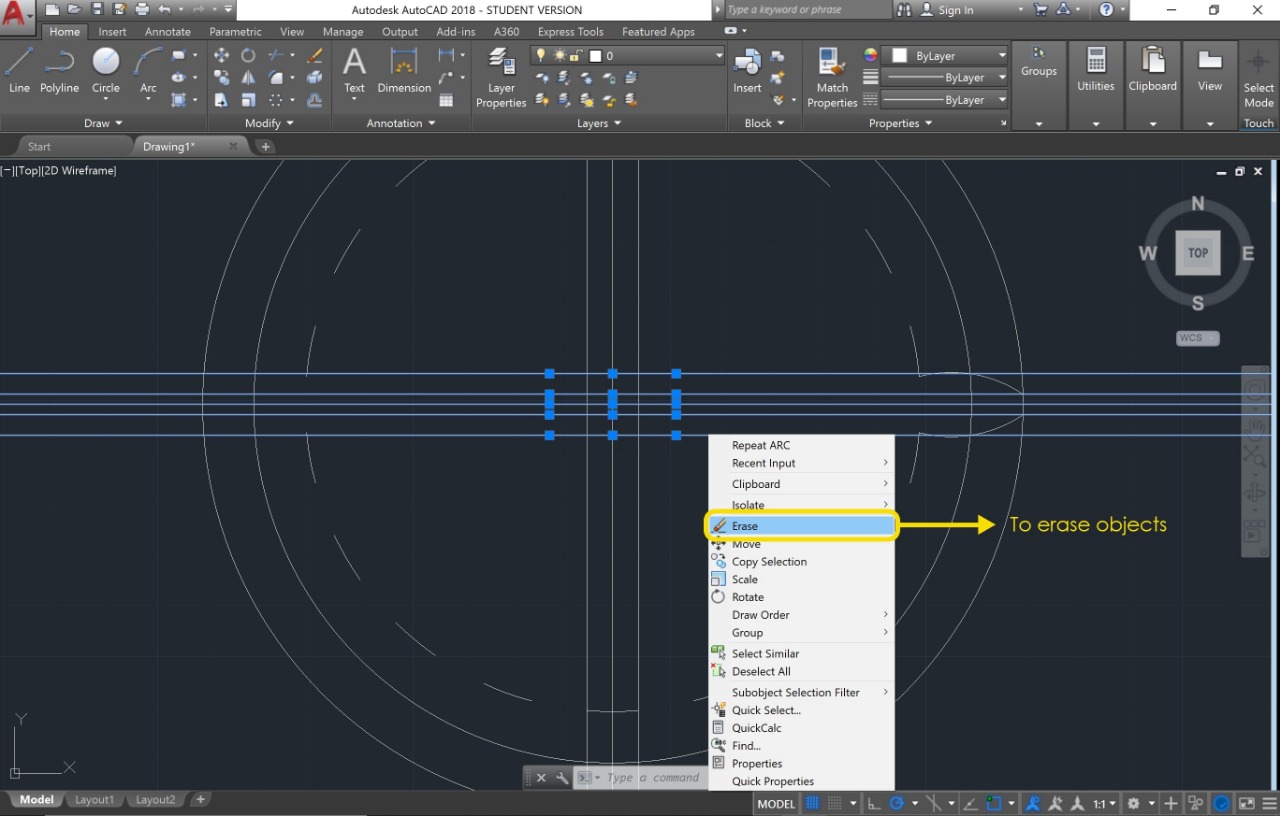Viewport: 1280px width, 816px height.
Task: Click Repeat ARC in context menu
Action: click(801, 446)
